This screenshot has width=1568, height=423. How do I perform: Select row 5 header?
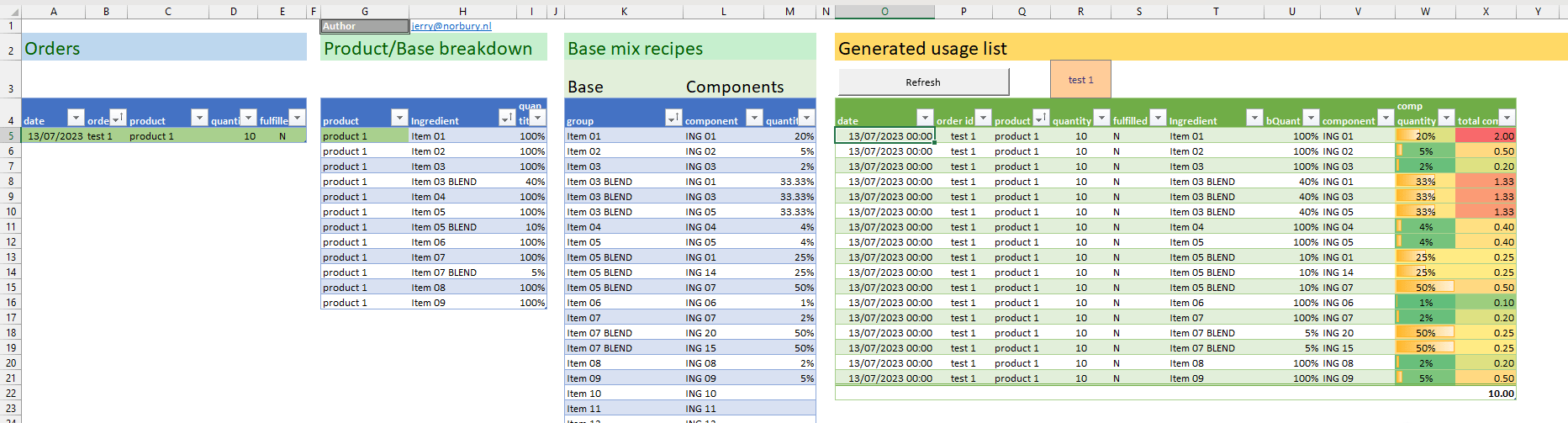tap(11, 135)
